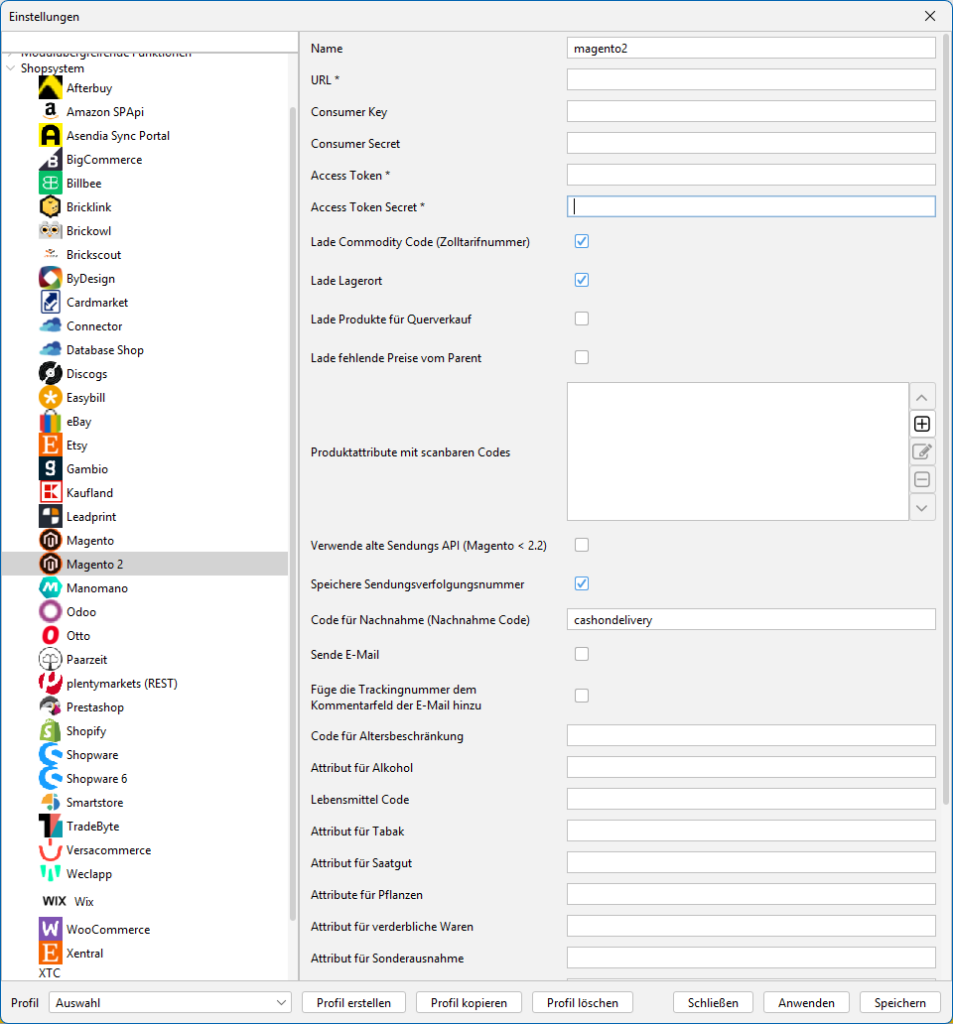Choose the Etsy shop system icon
This screenshot has height=1024, width=953.
tap(51, 445)
